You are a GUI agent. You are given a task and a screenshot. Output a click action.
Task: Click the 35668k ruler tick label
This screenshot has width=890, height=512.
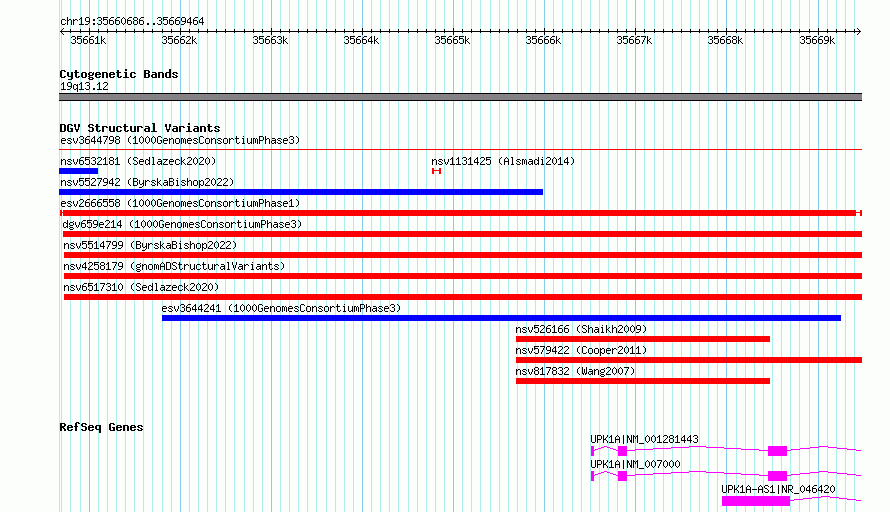click(x=725, y=40)
